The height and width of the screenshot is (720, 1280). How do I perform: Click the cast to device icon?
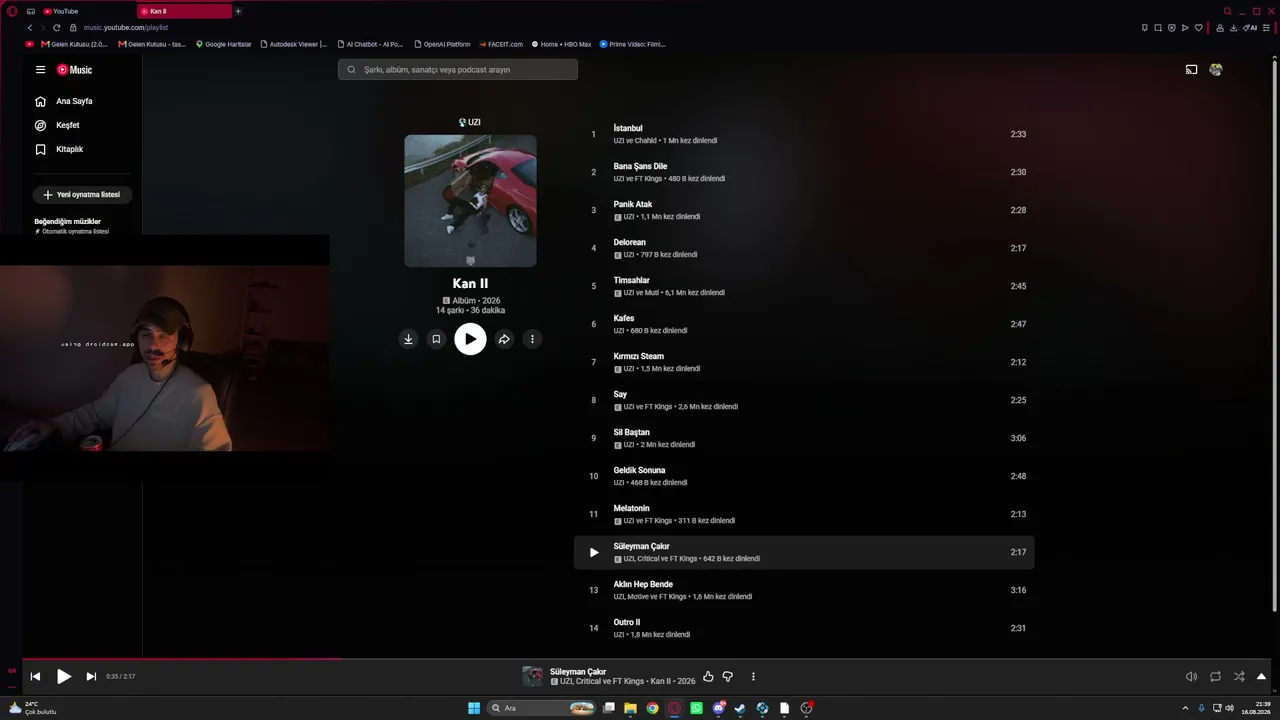click(1191, 70)
